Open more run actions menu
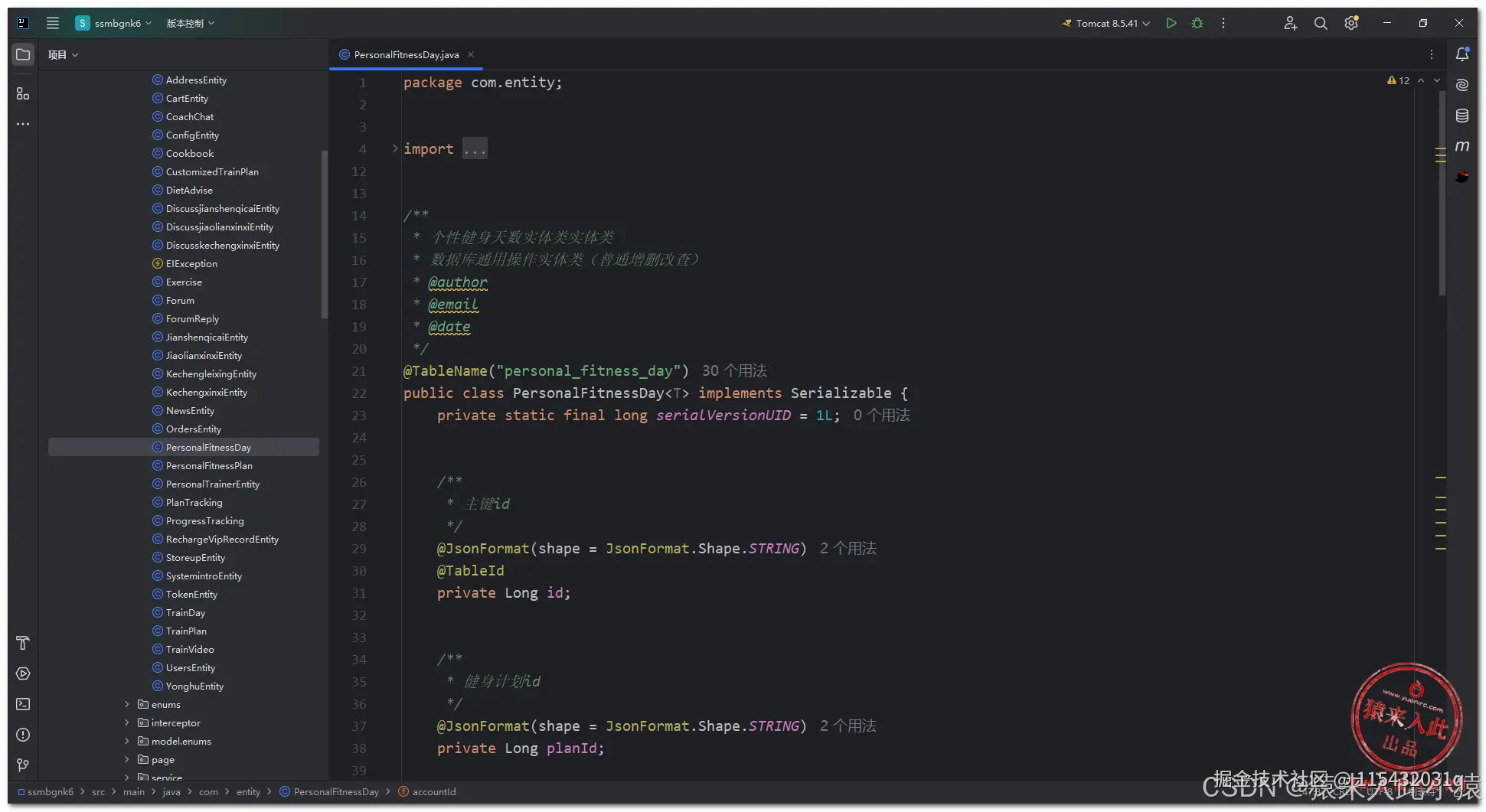Viewport: 1486px width, 812px height. pos(1223,23)
